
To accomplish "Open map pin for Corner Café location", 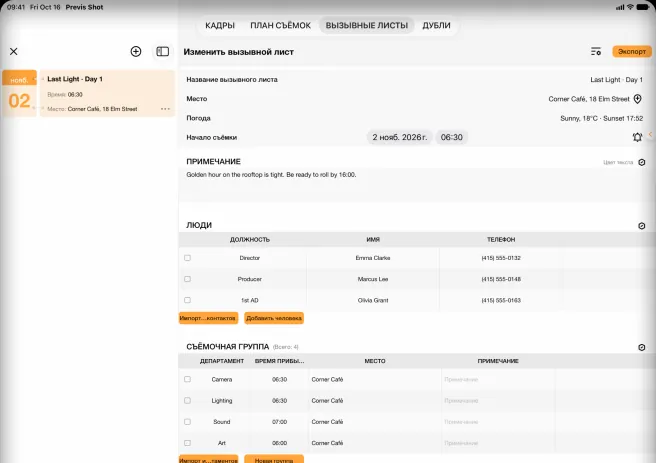I will 637,99.
